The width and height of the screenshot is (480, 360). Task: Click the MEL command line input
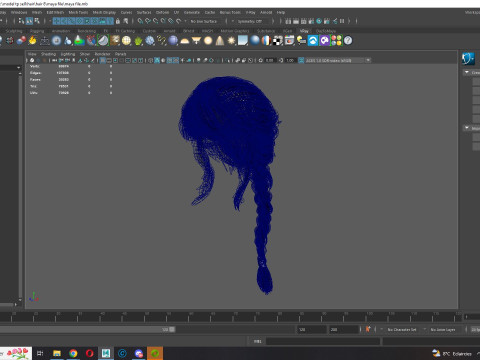(323, 341)
